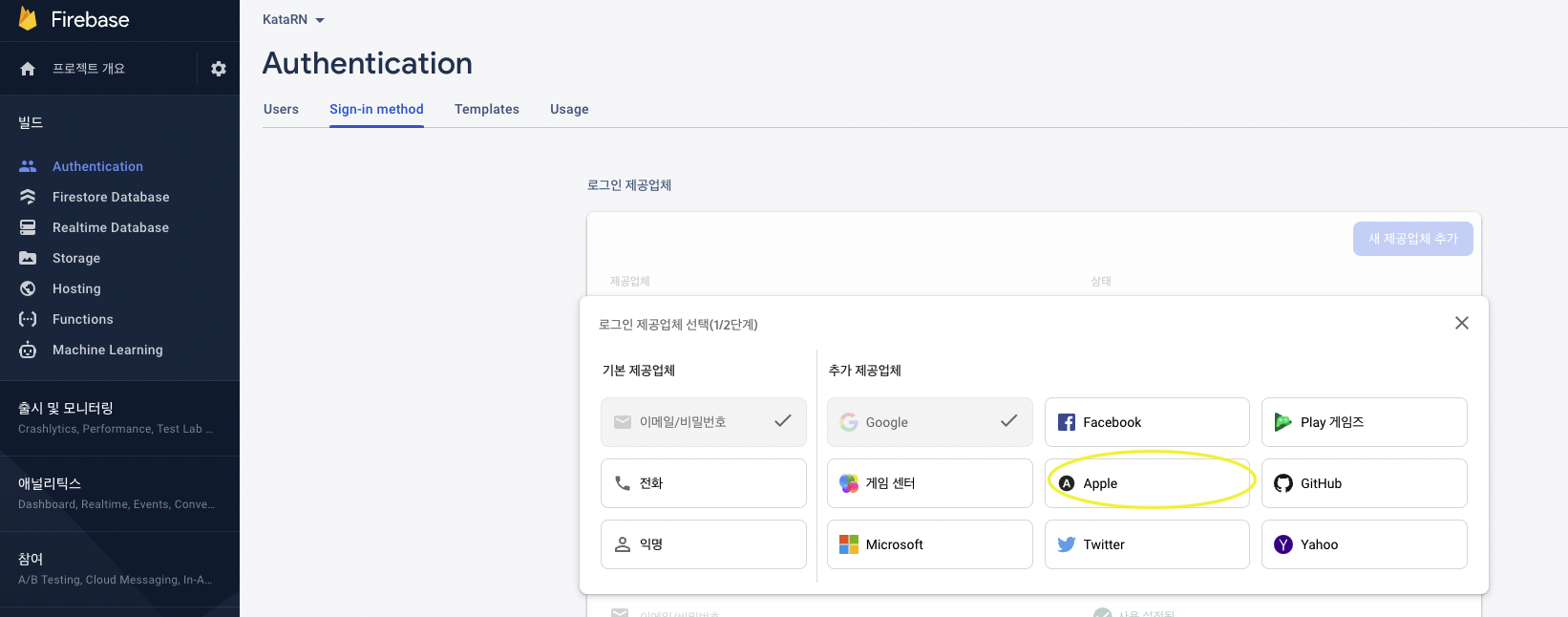The width and height of the screenshot is (1568, 617).
Task: Click the GitHub octocat icon
Action: coord(1283,483)
